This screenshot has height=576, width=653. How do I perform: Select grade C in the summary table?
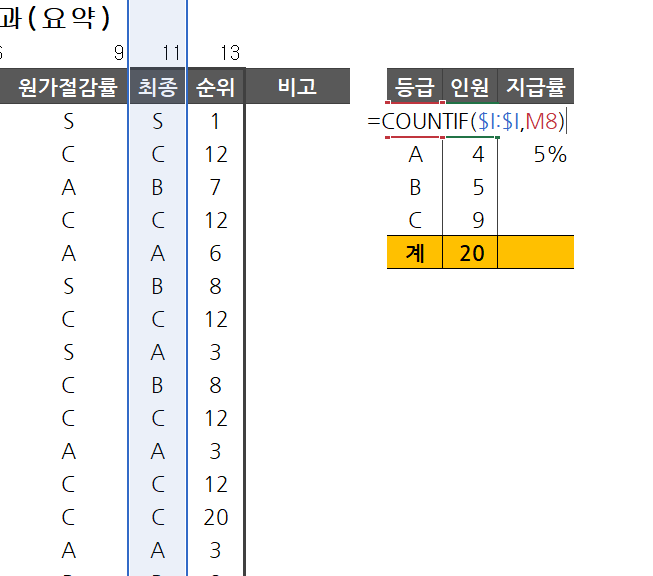(x=415, y=220)
